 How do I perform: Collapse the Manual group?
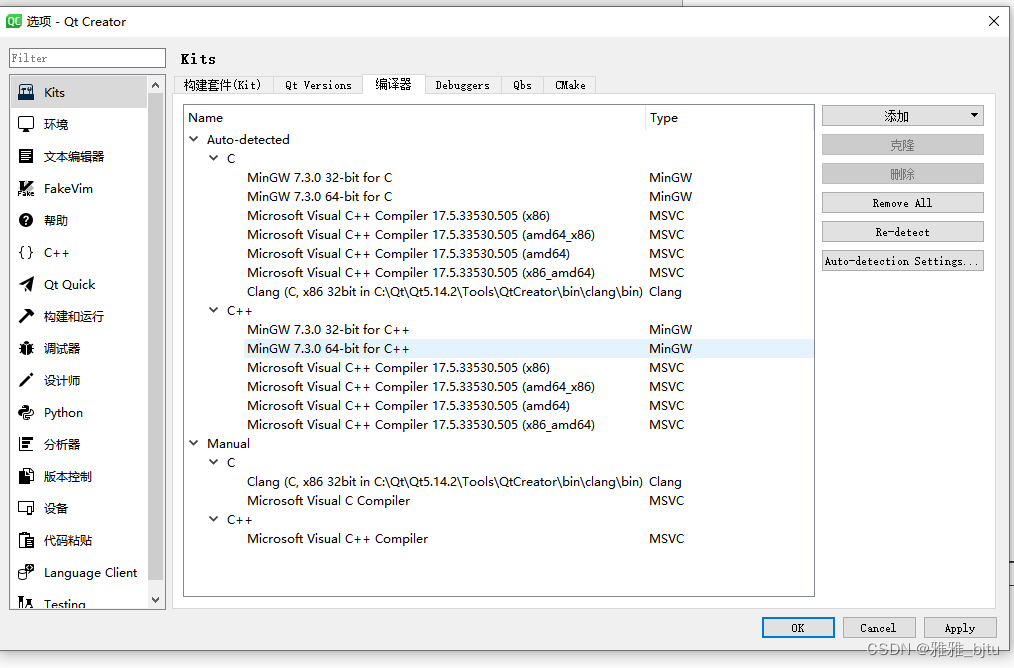[193, 443]
